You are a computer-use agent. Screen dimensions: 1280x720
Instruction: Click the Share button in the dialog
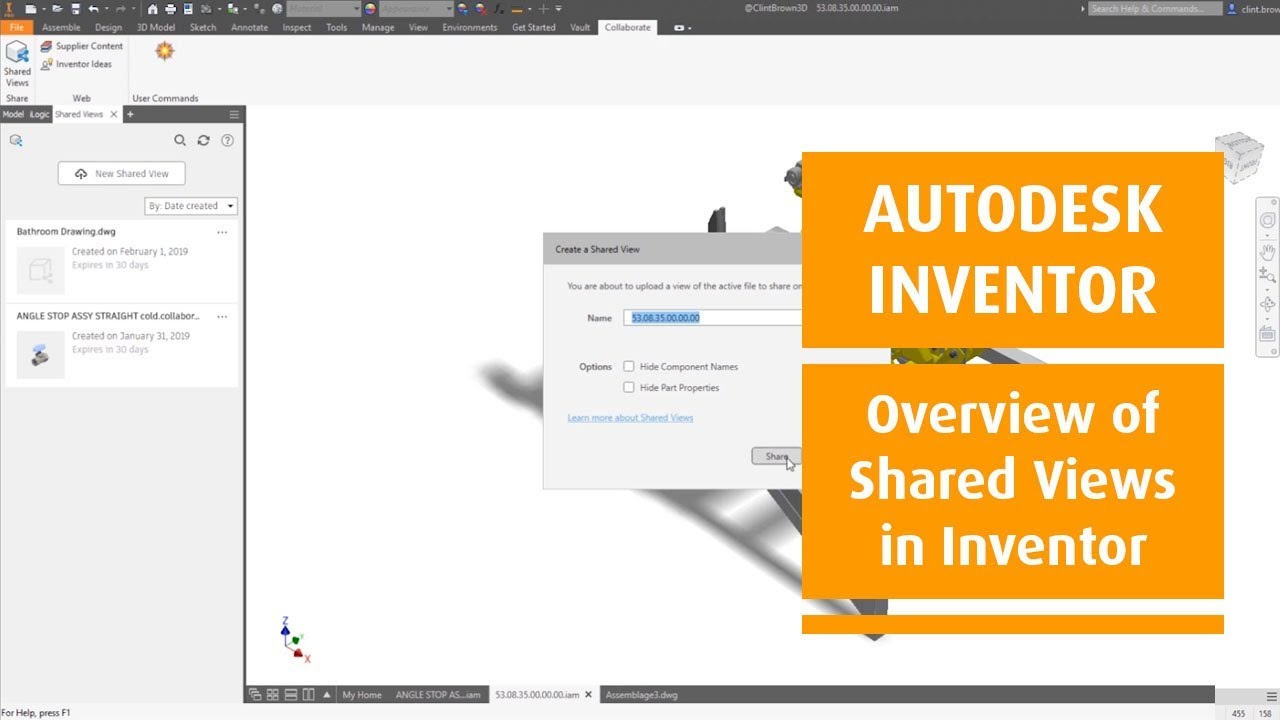click(x=776, y=456)
